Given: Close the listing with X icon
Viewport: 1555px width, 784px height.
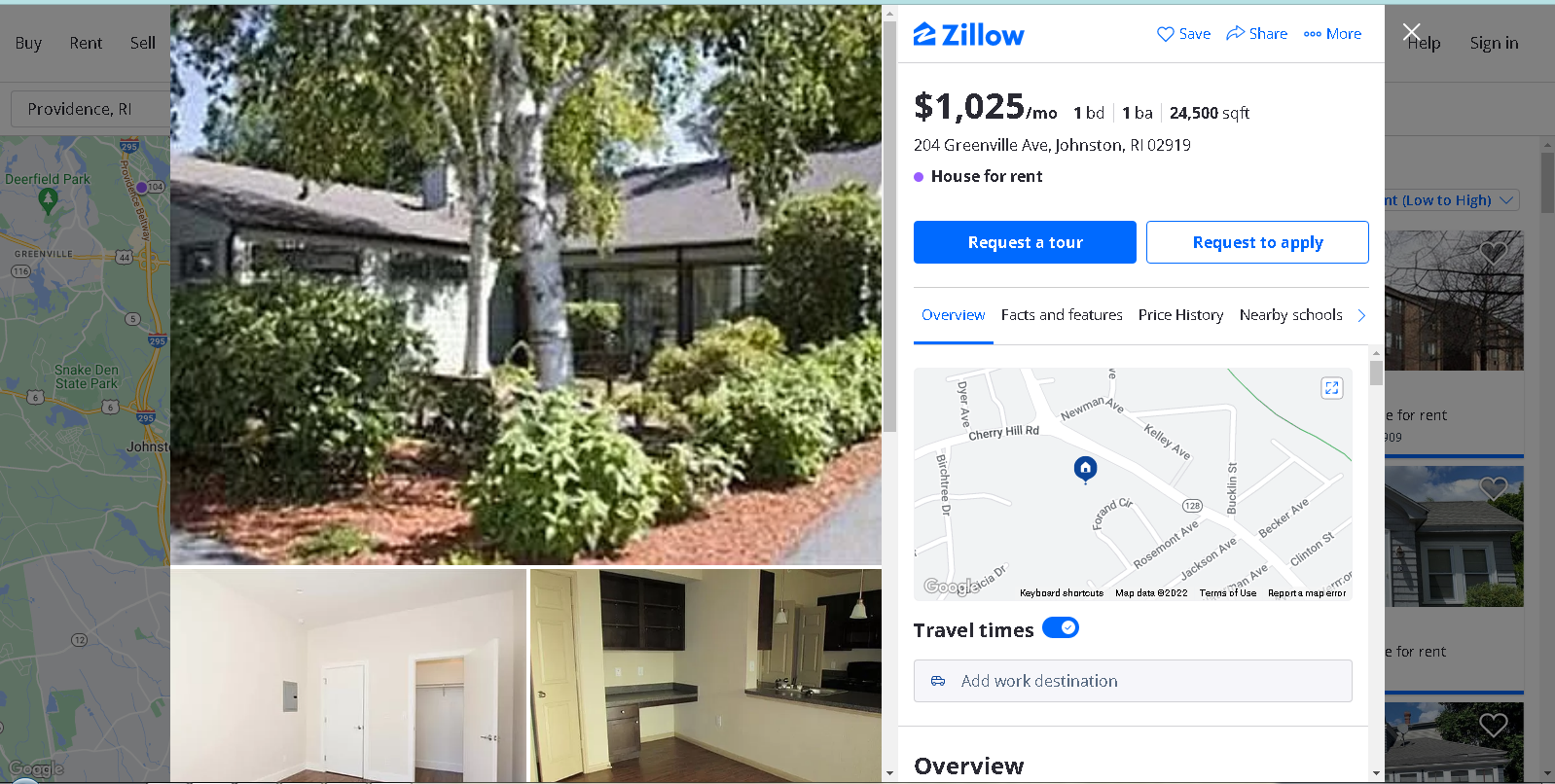Looking at the screenshot, I should [x=1411, y=31].
